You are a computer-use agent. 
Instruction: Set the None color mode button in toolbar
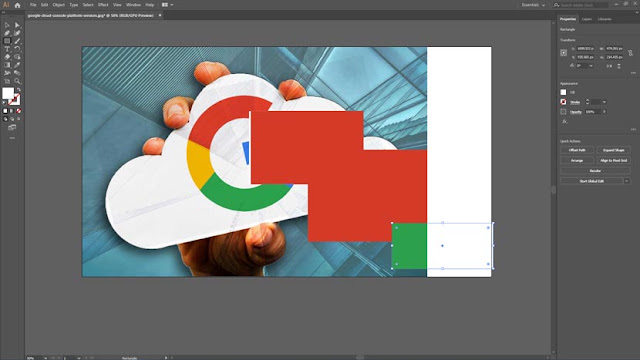tap(18, 111)
